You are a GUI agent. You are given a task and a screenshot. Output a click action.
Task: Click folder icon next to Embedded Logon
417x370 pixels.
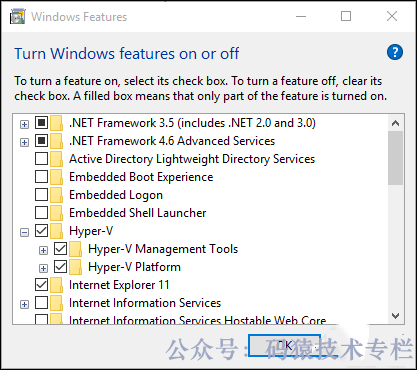coord(57,195)
